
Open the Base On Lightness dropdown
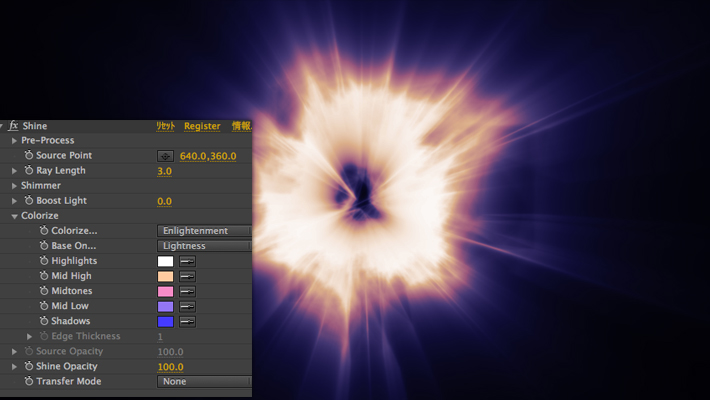(x=204, y=246)
